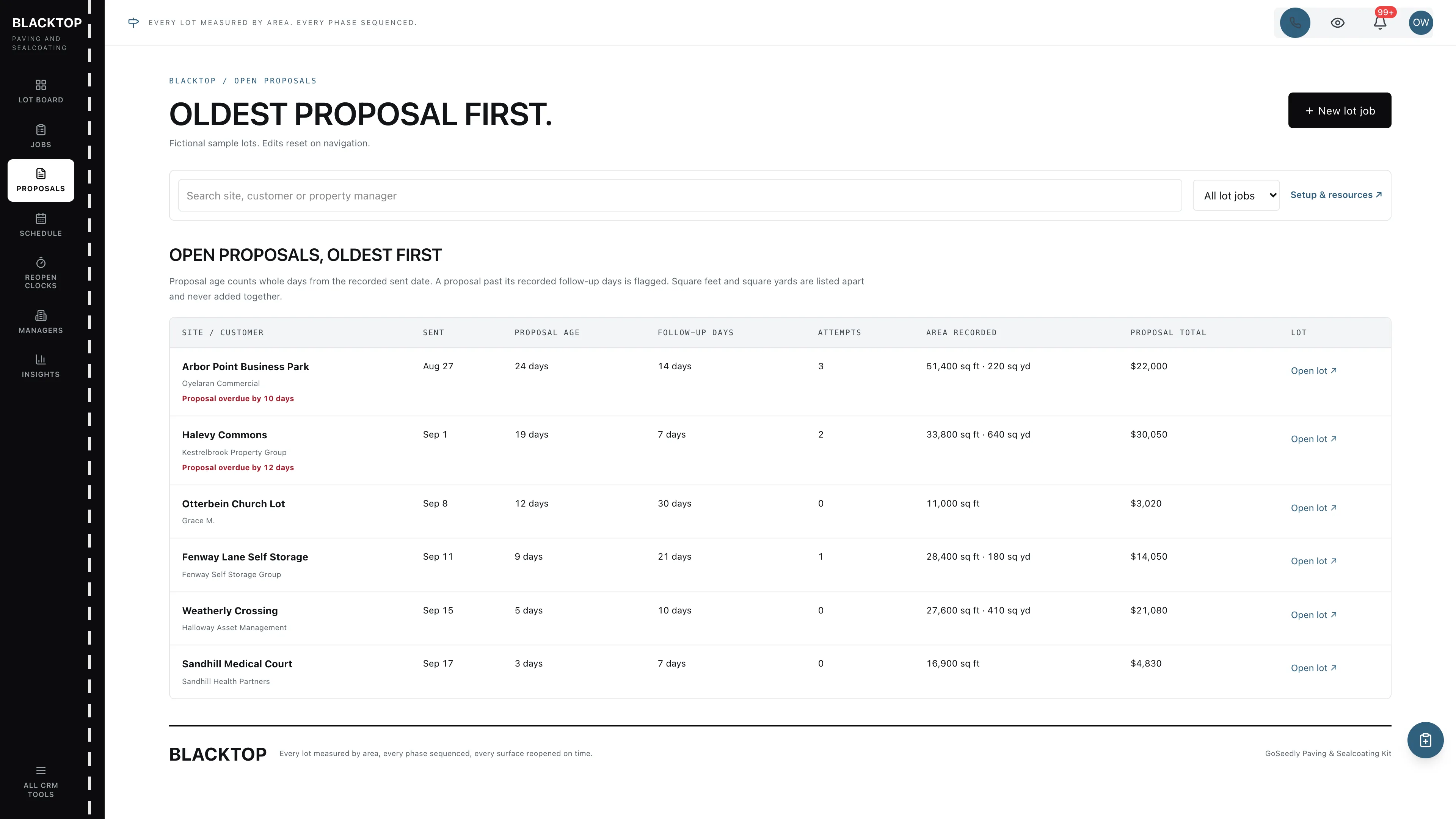
Task: Open notifications bell with 99+ badge
Action: (1380, 23)
